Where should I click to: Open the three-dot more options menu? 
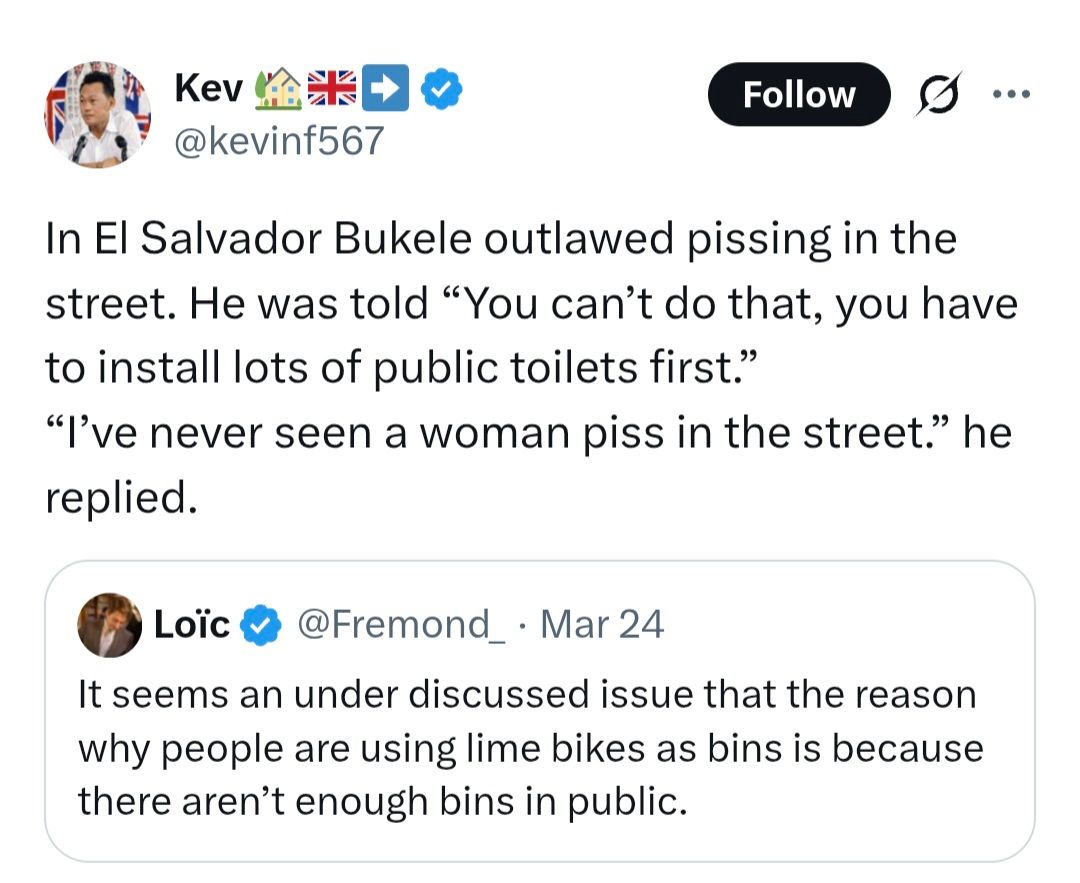tap(1010, 94)
